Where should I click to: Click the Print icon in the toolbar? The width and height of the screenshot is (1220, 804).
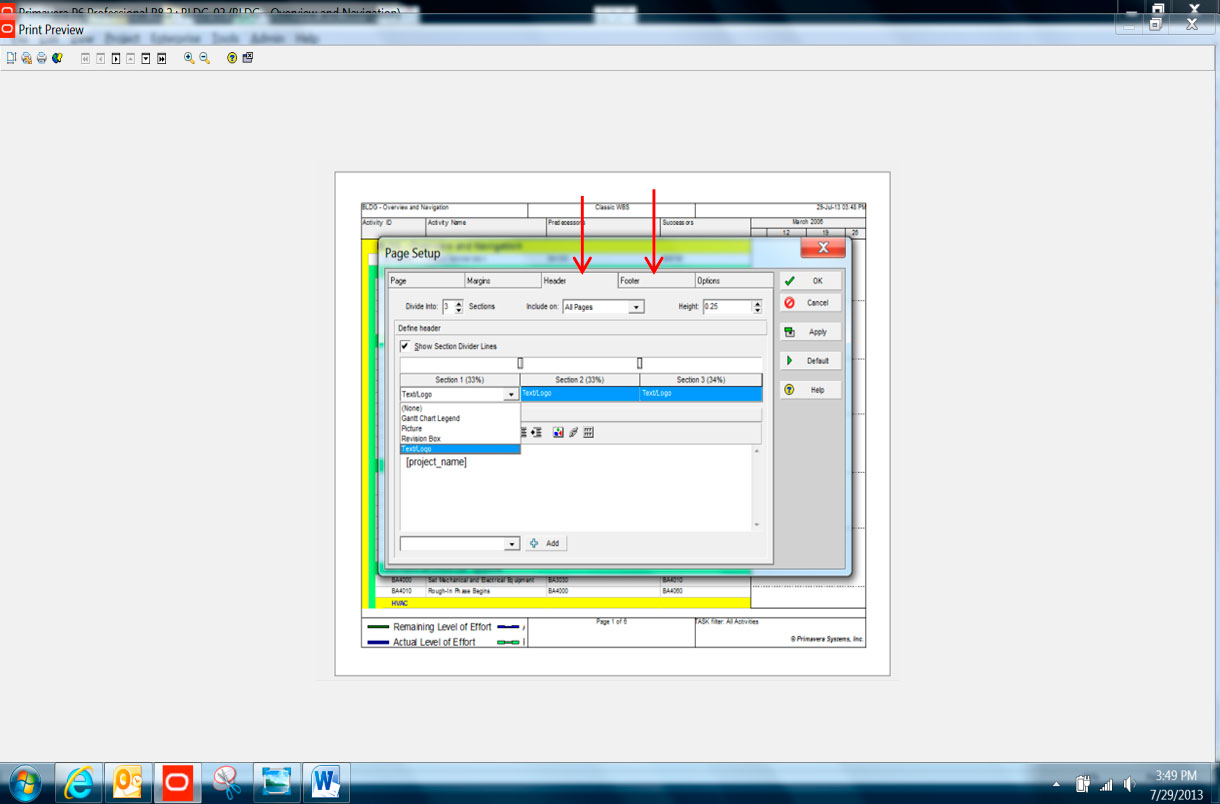[41, 58]
